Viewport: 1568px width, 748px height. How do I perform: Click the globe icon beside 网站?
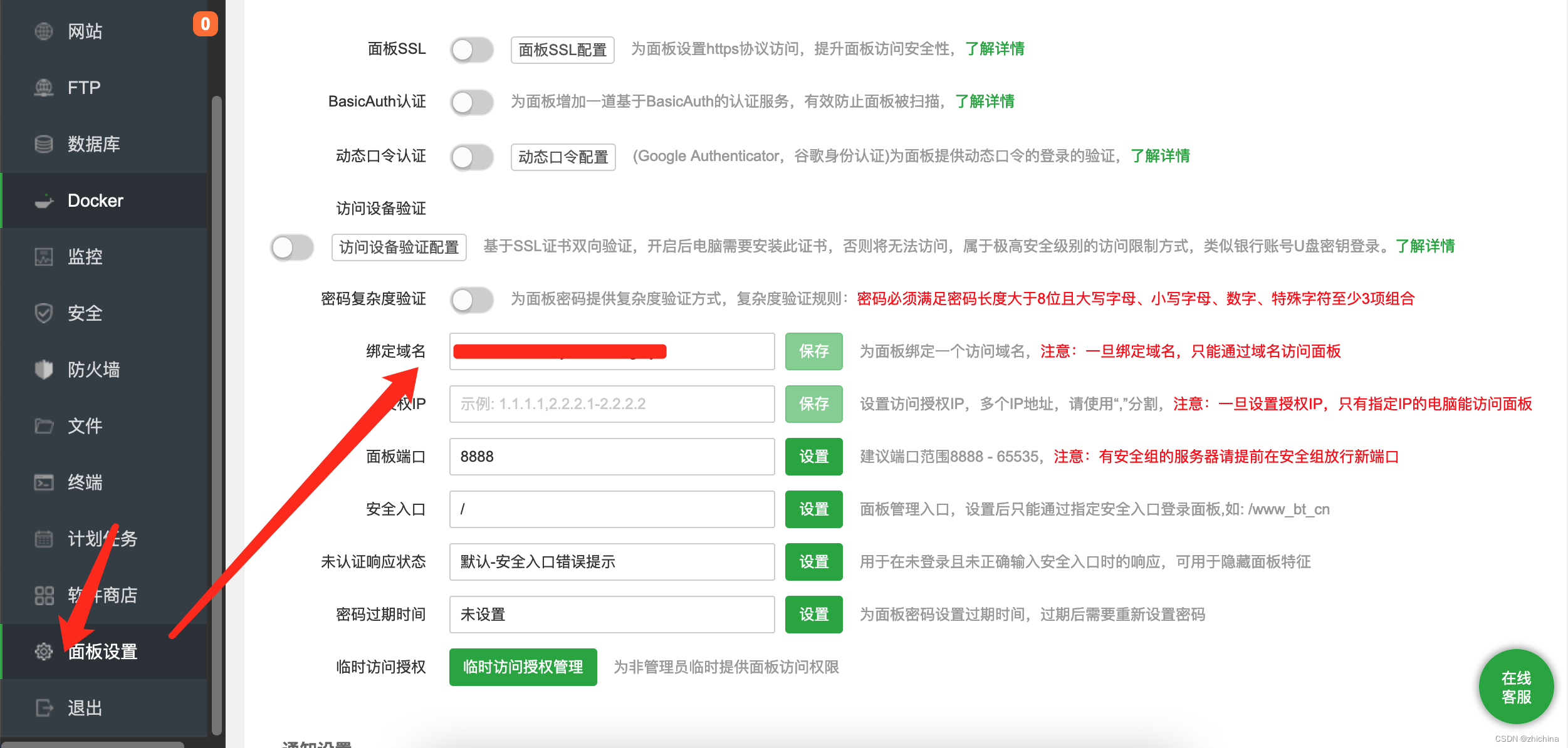[43, 31]
